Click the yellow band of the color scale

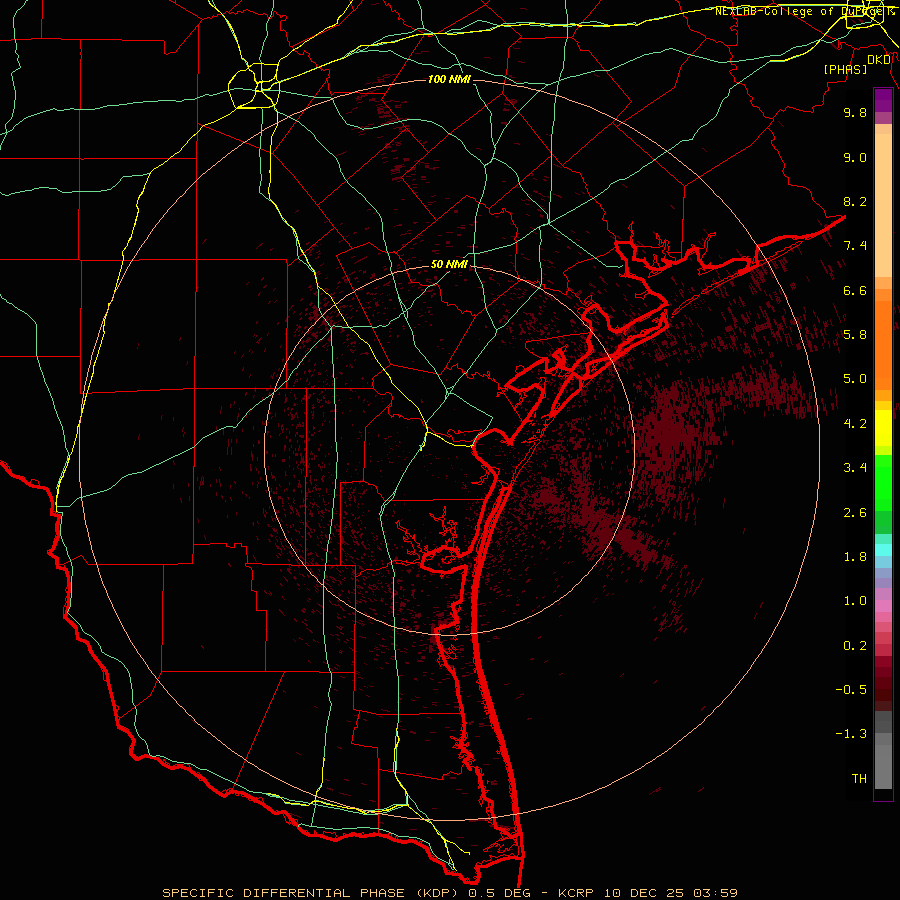click(883, 428)
